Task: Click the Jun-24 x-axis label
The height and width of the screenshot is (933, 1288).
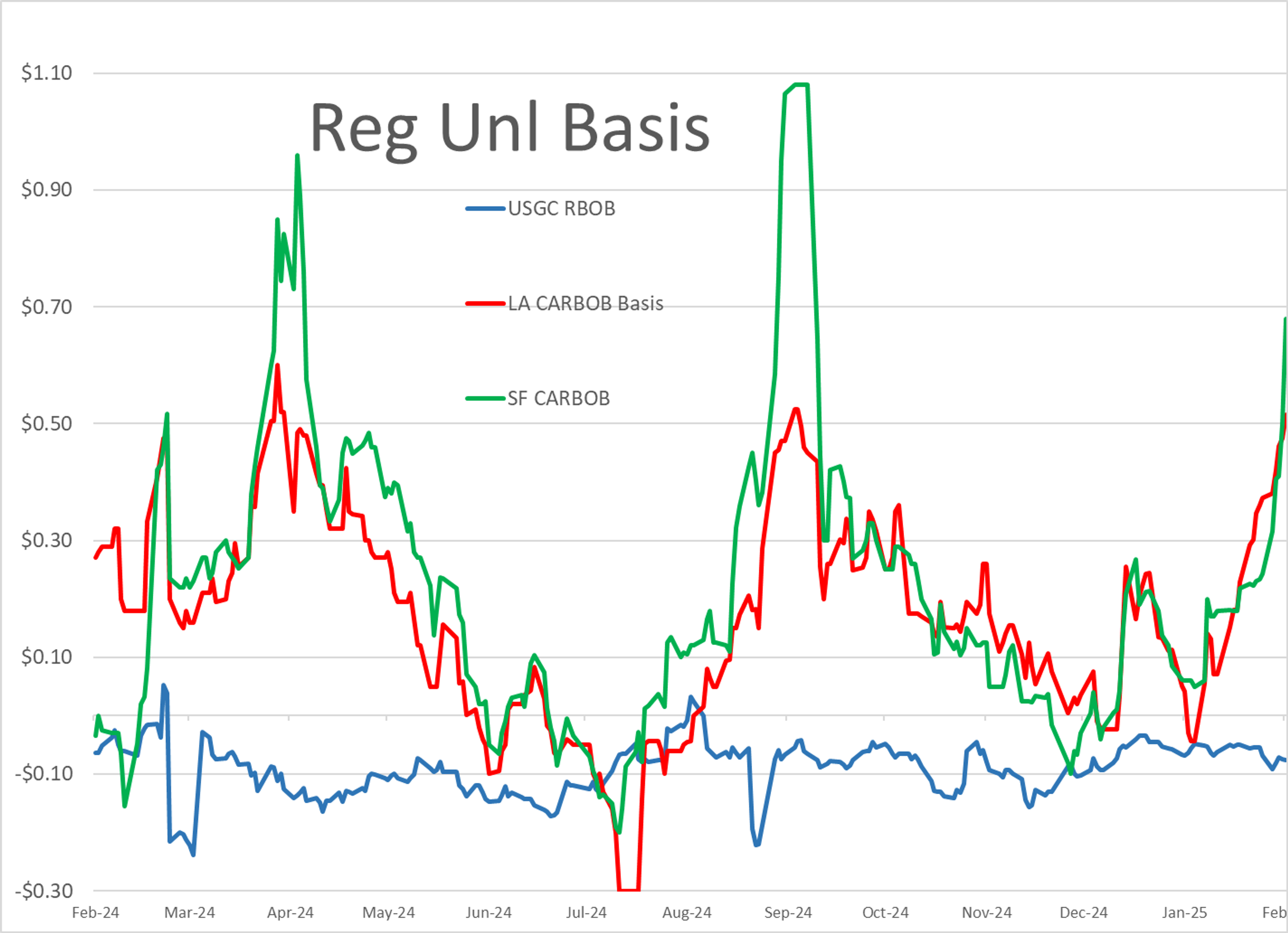Action: (488, 913)
